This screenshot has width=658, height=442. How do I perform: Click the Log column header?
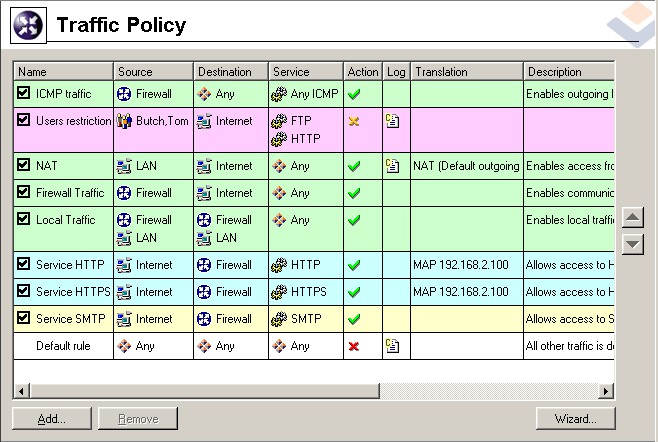396,72
